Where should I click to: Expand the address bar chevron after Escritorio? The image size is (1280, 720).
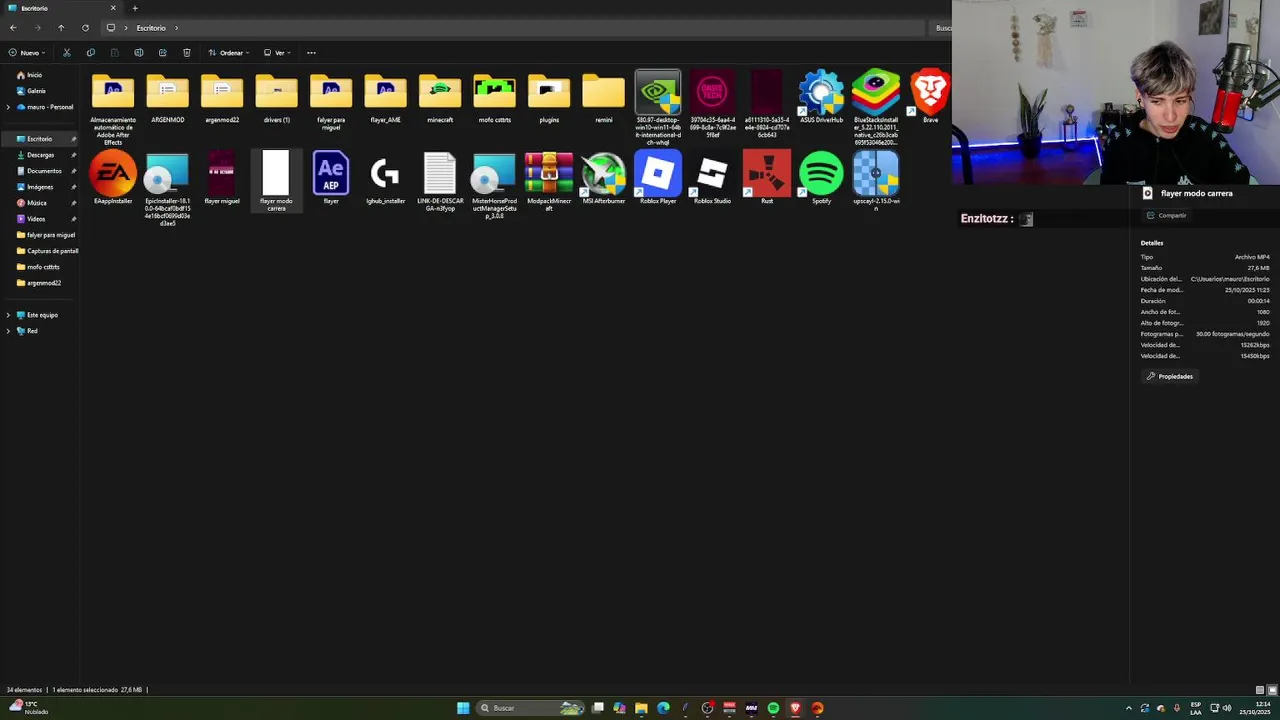tap(177, 28)
